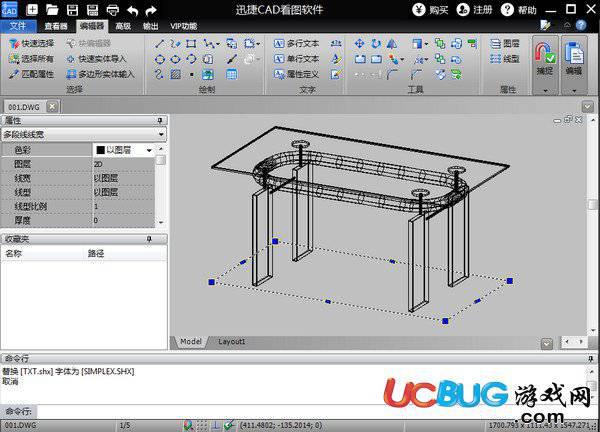Click the Mirror tool icon
This screenshot has width=600, height=432.
coord(391,44)
